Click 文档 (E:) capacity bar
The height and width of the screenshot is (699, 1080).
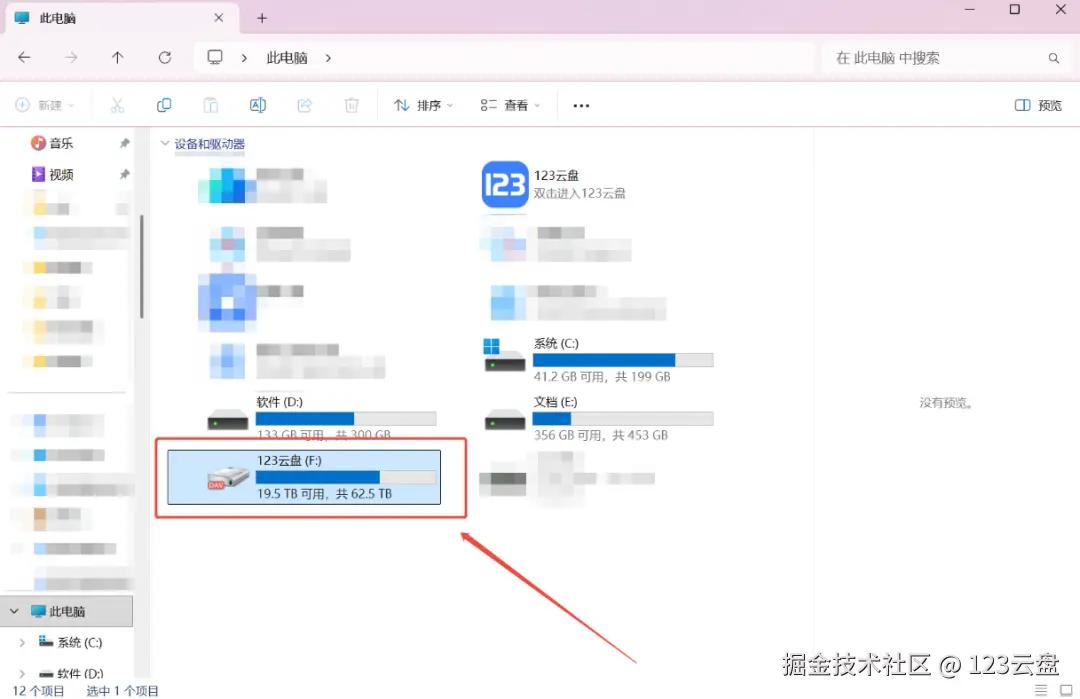(623, 419)
